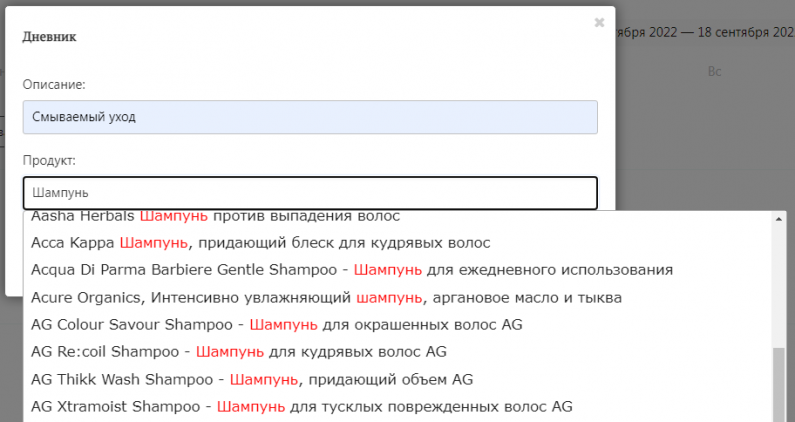
Task: Close the Дневник dialog with the × icon
Action: [x=599, y=22]
